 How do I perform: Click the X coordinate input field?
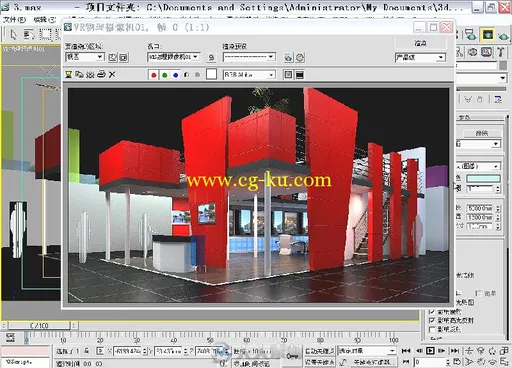pyautogui.click(x=128, y=351)
